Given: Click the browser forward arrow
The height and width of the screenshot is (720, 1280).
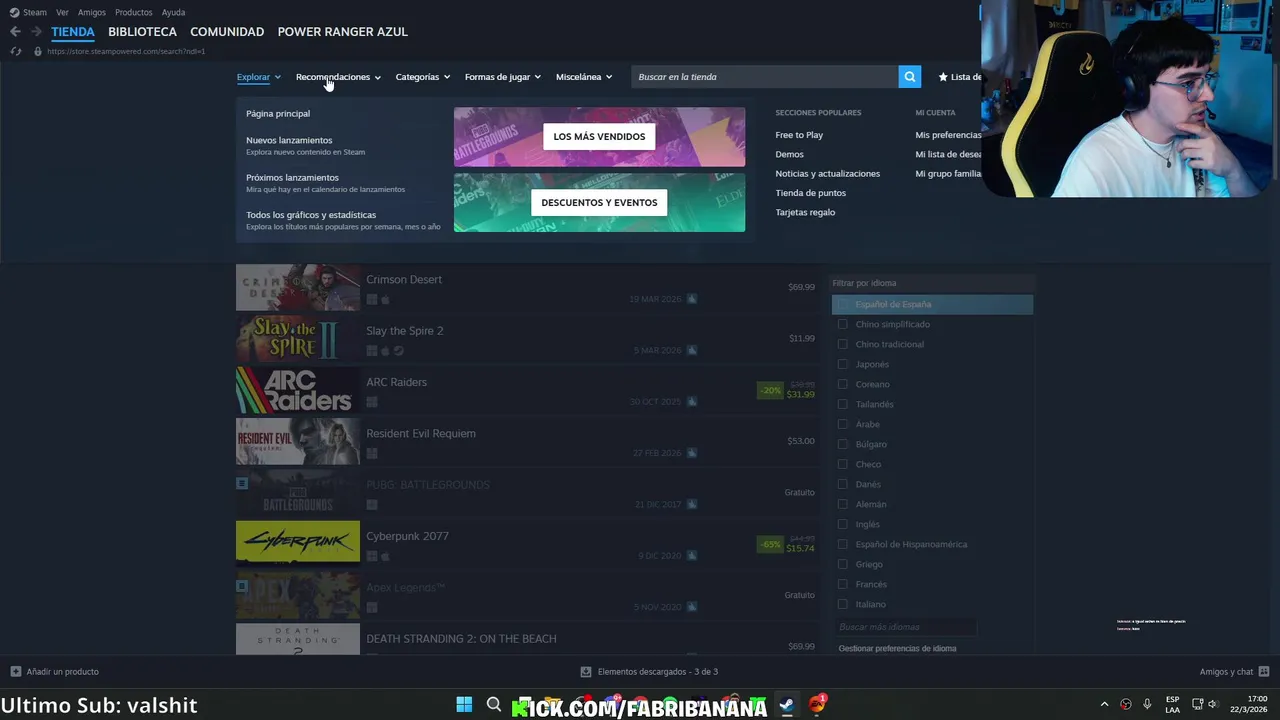Looking at the screenshot, I should (36, 32).
